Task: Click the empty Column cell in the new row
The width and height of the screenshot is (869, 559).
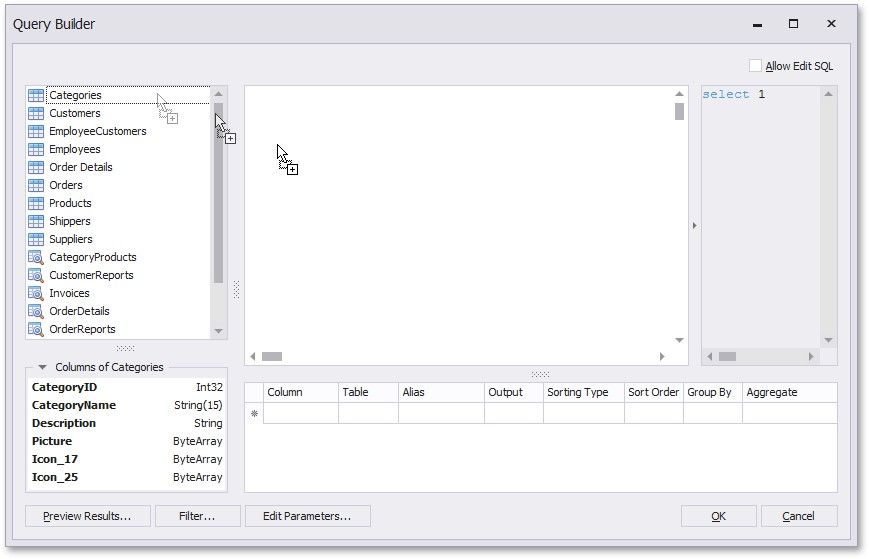Action: point(300,413)
